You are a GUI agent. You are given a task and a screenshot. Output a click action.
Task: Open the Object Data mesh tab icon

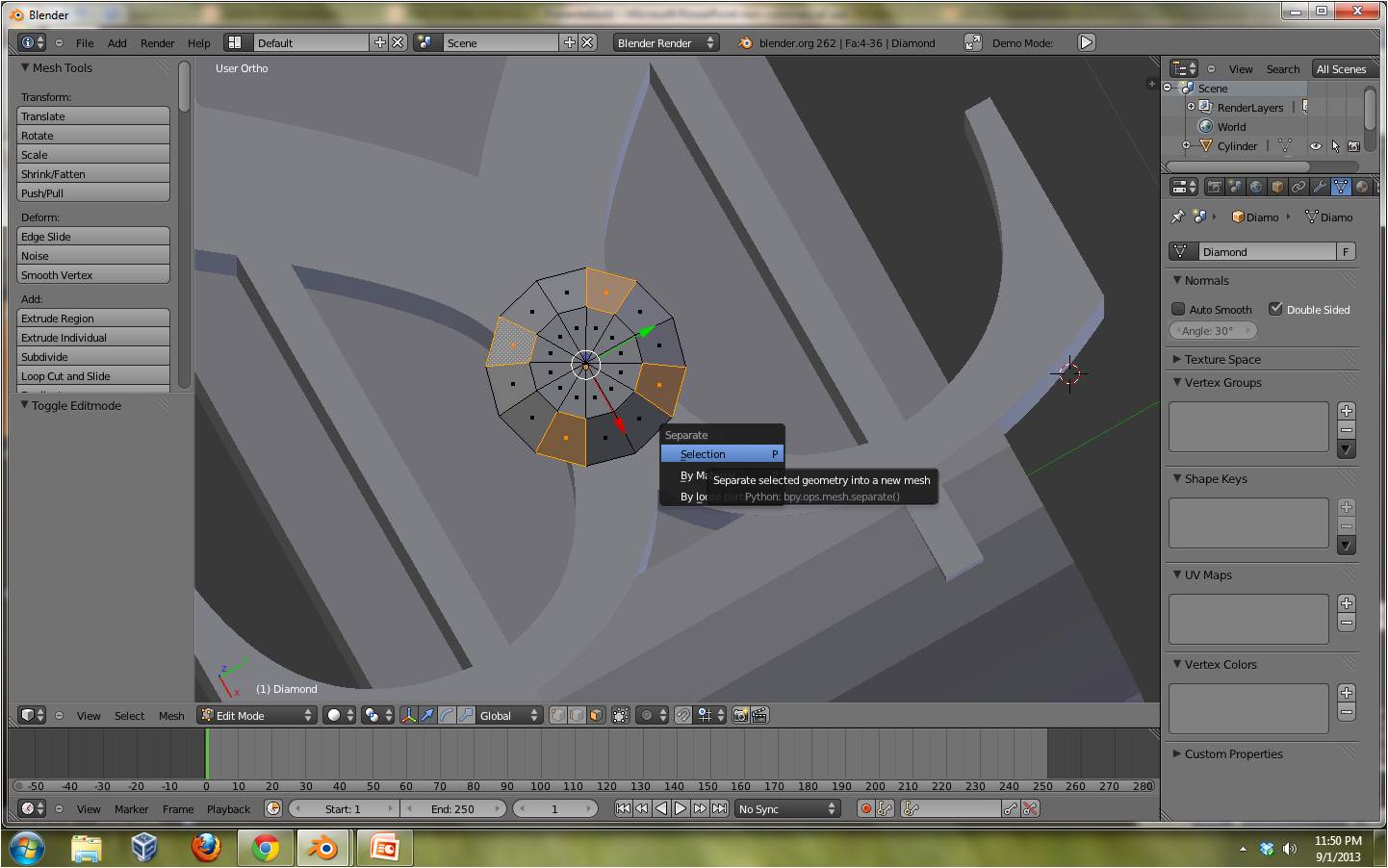[1341, 187]
